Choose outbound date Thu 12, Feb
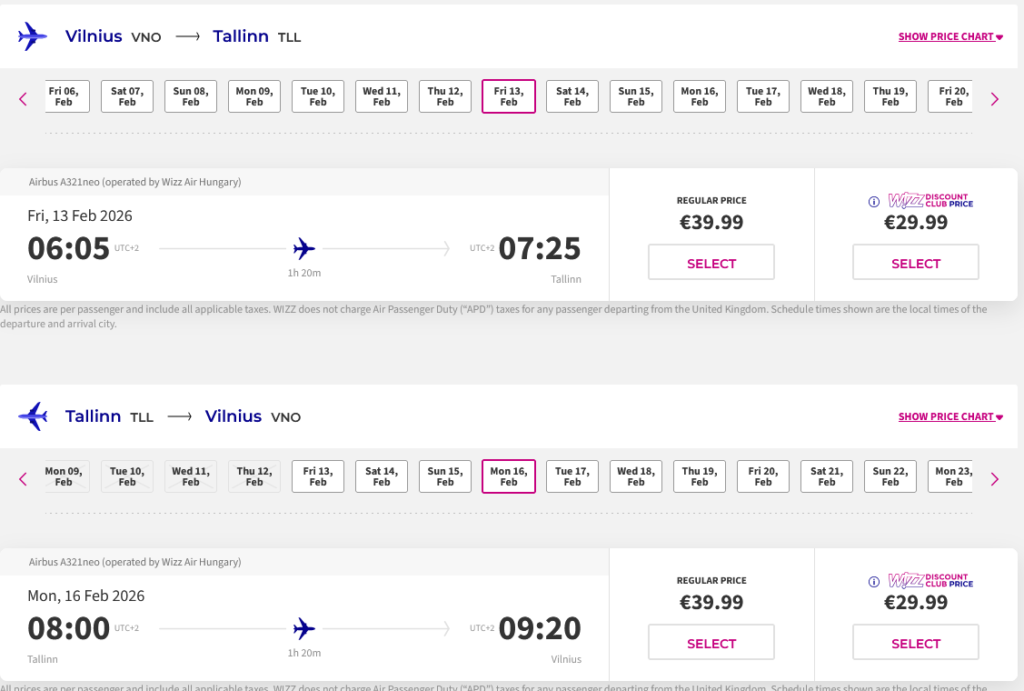The height and width of the screenshot is (691, 1024). tap(445, 96)
